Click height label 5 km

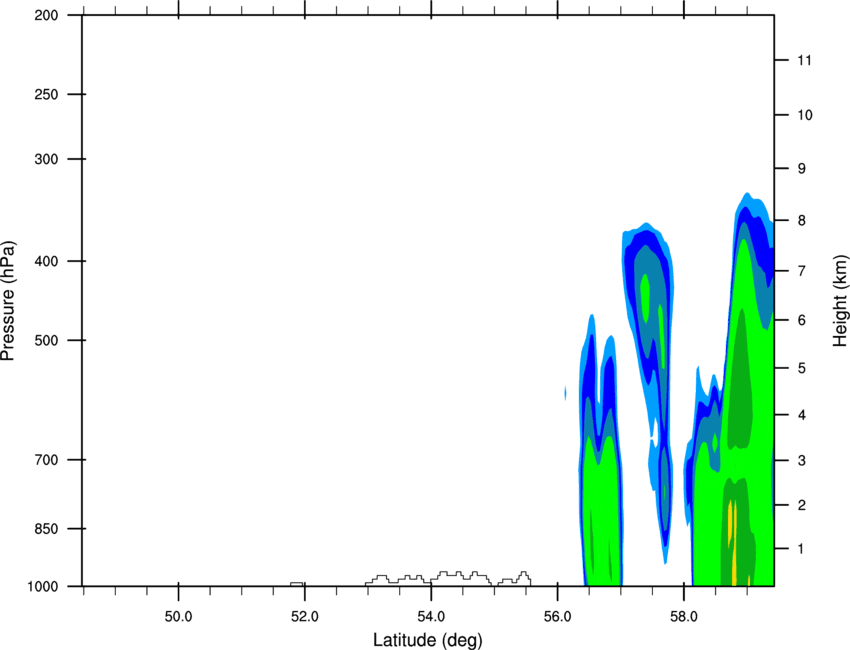[x=802, y=368]
